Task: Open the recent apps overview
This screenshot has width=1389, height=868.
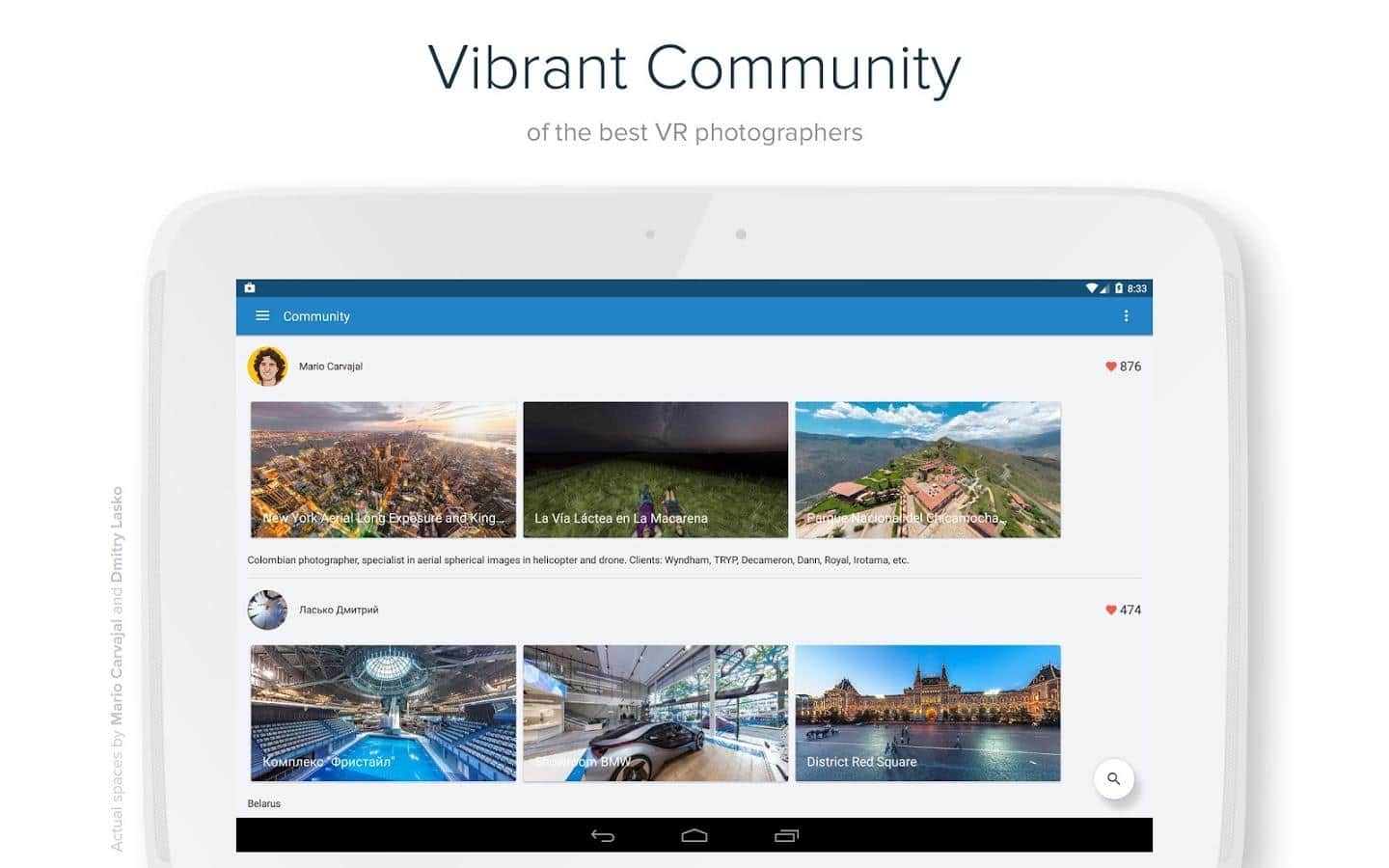Action: pyautogui.click(x=786, y=835)
